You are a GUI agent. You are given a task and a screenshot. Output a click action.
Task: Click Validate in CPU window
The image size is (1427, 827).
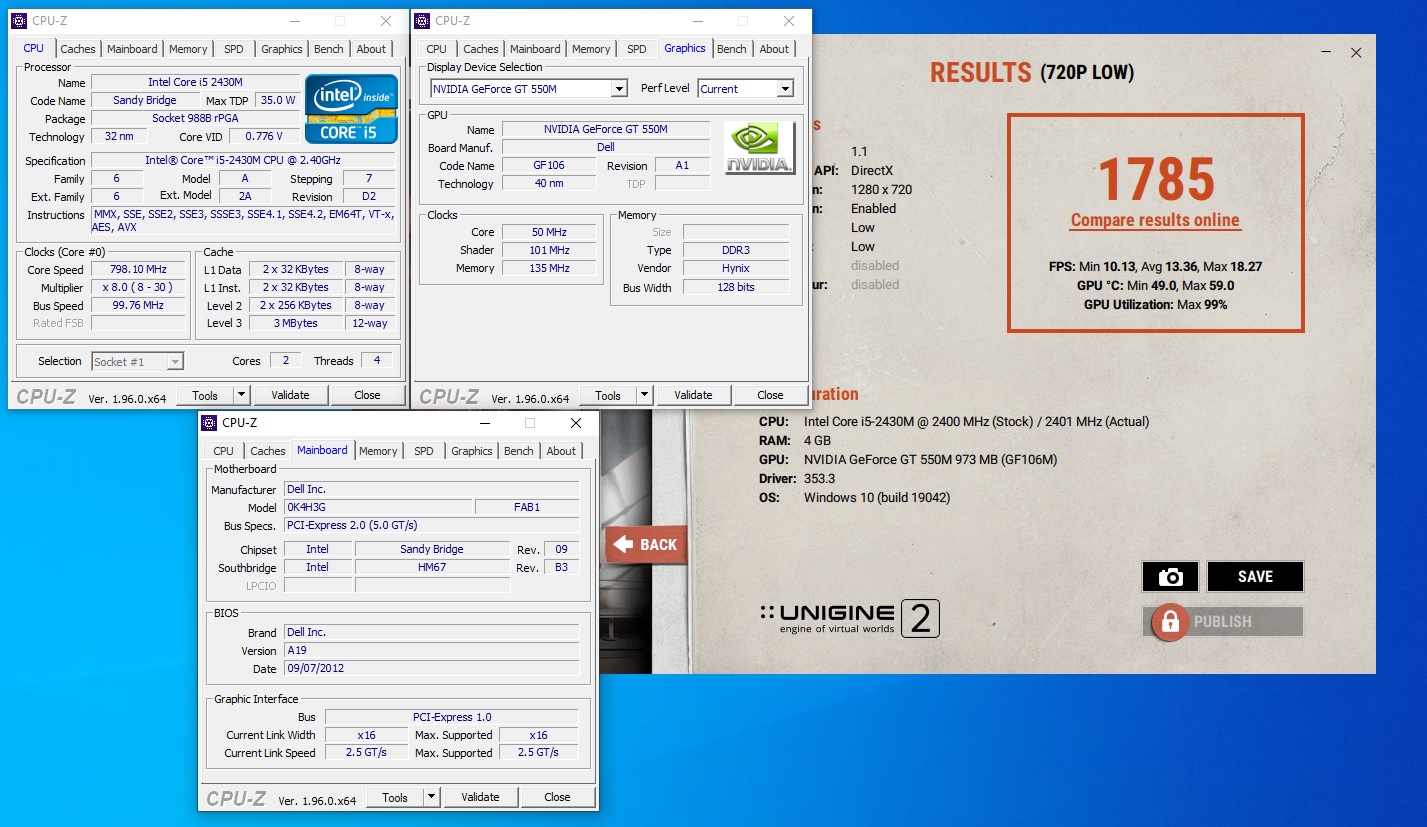pyautogui.click(x=290, y=395)
